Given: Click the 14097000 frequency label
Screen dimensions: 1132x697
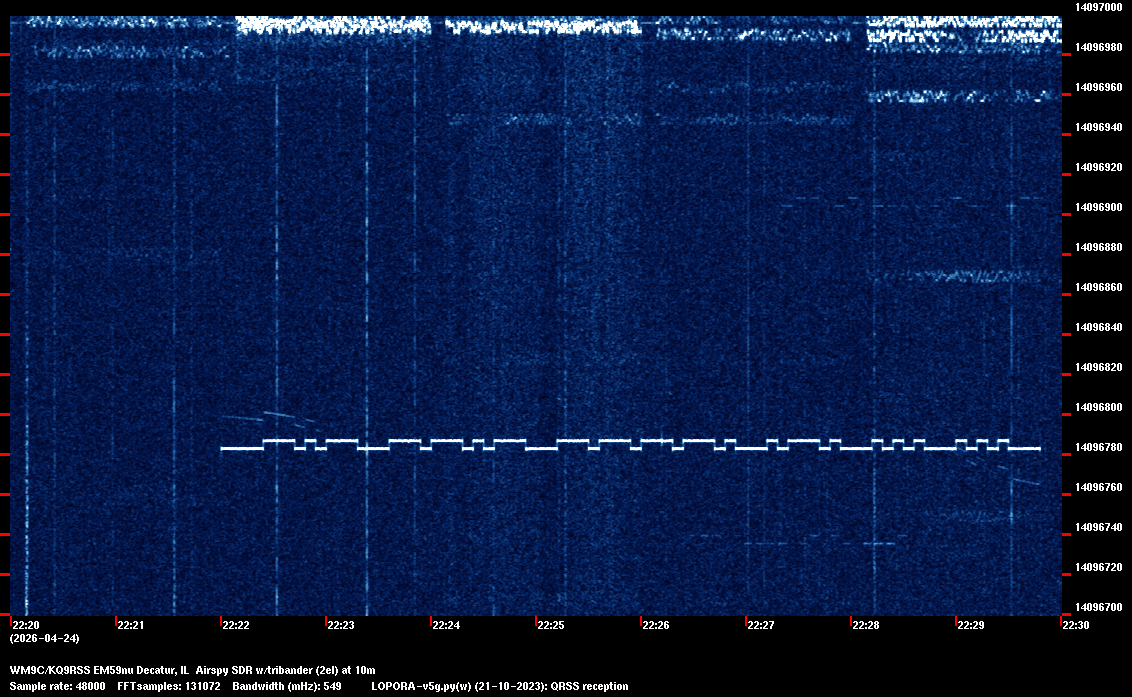Looking at the screenshot, I should (x=1098, y=7).
